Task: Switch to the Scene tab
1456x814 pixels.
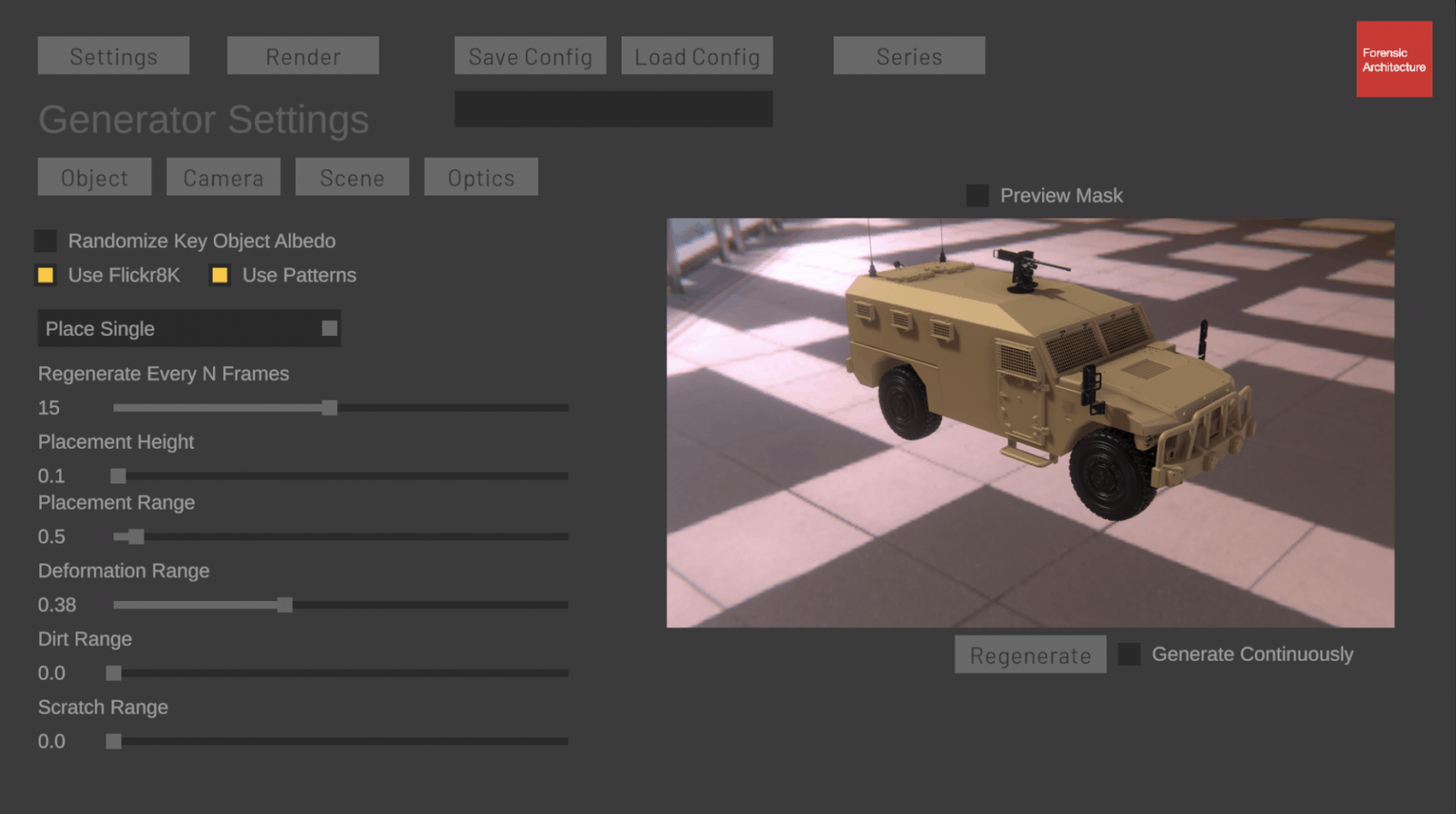Action: tap(352, 177)
